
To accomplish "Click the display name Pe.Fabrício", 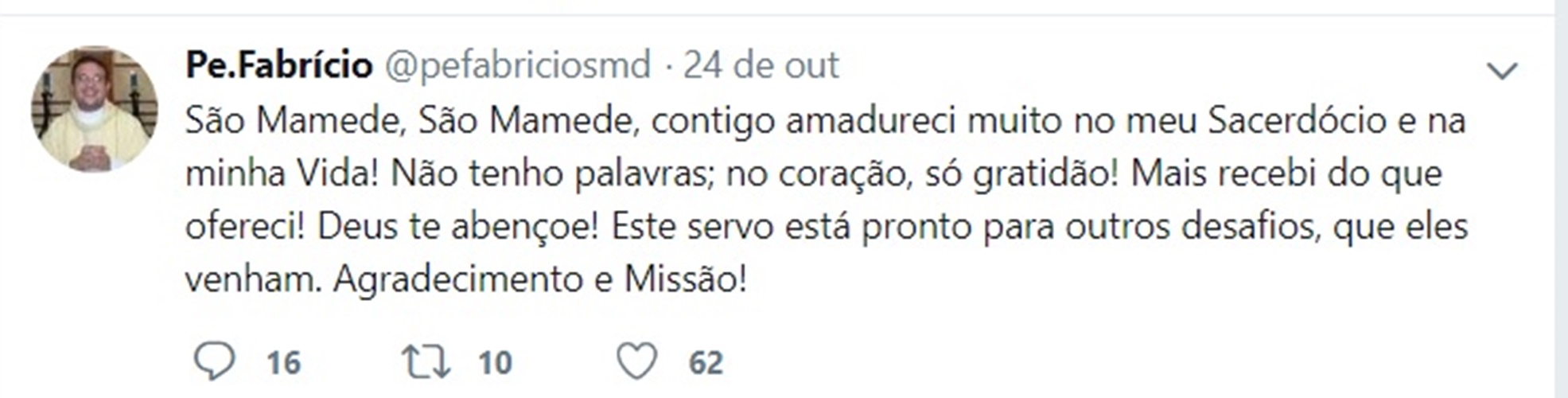I will point(278,65).
